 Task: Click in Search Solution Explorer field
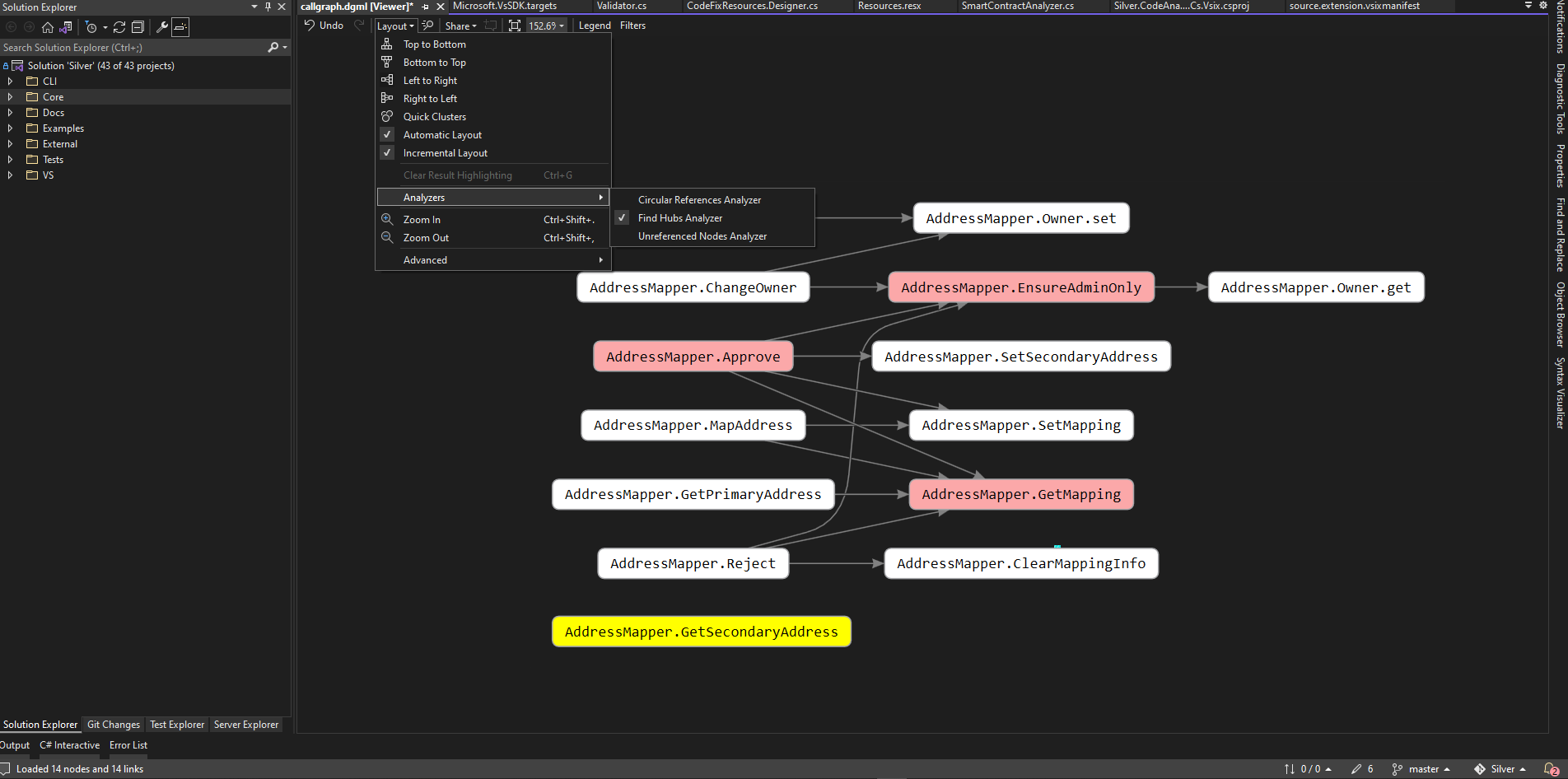(x=132, y=48)
